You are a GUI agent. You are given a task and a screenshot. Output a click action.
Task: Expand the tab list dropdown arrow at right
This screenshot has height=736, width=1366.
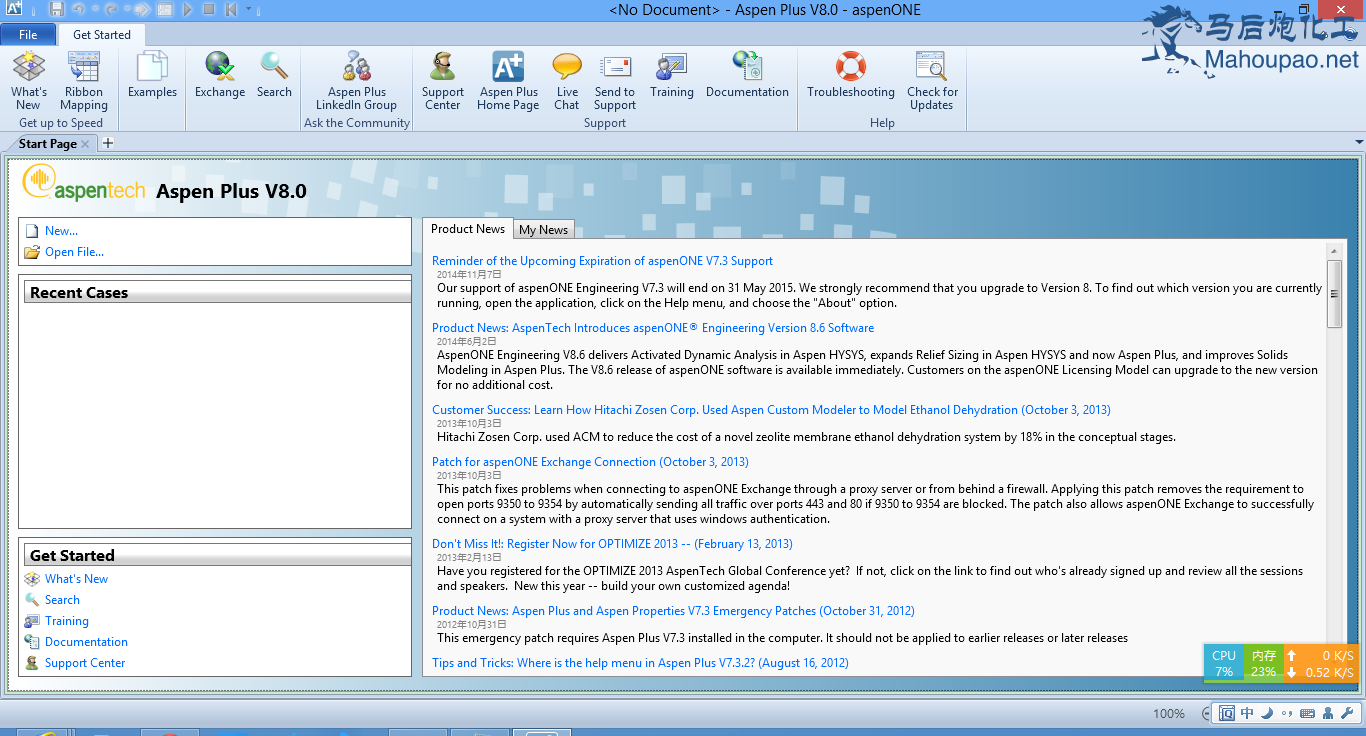tap(1359, 143)
